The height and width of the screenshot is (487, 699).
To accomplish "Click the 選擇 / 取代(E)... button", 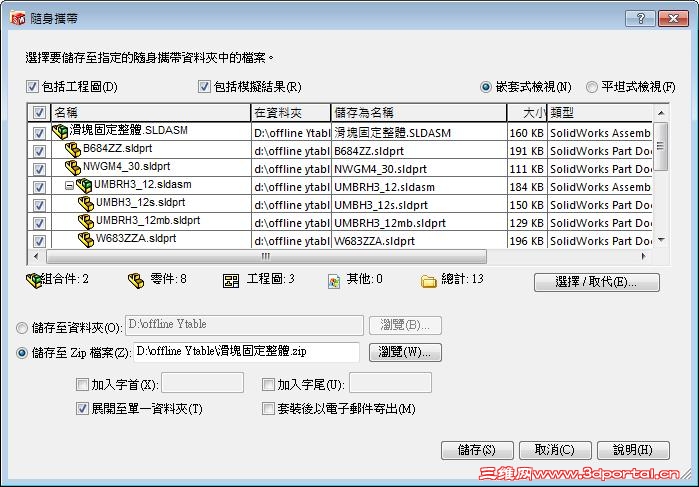I will (596, 282).
